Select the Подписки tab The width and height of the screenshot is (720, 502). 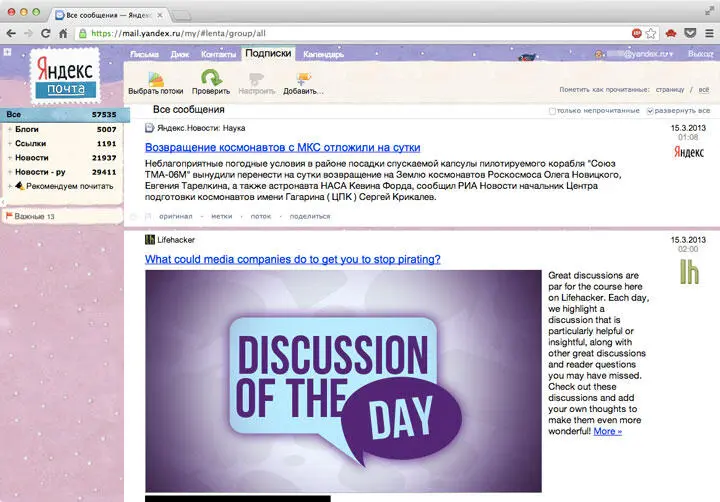(x=268, y=53)
